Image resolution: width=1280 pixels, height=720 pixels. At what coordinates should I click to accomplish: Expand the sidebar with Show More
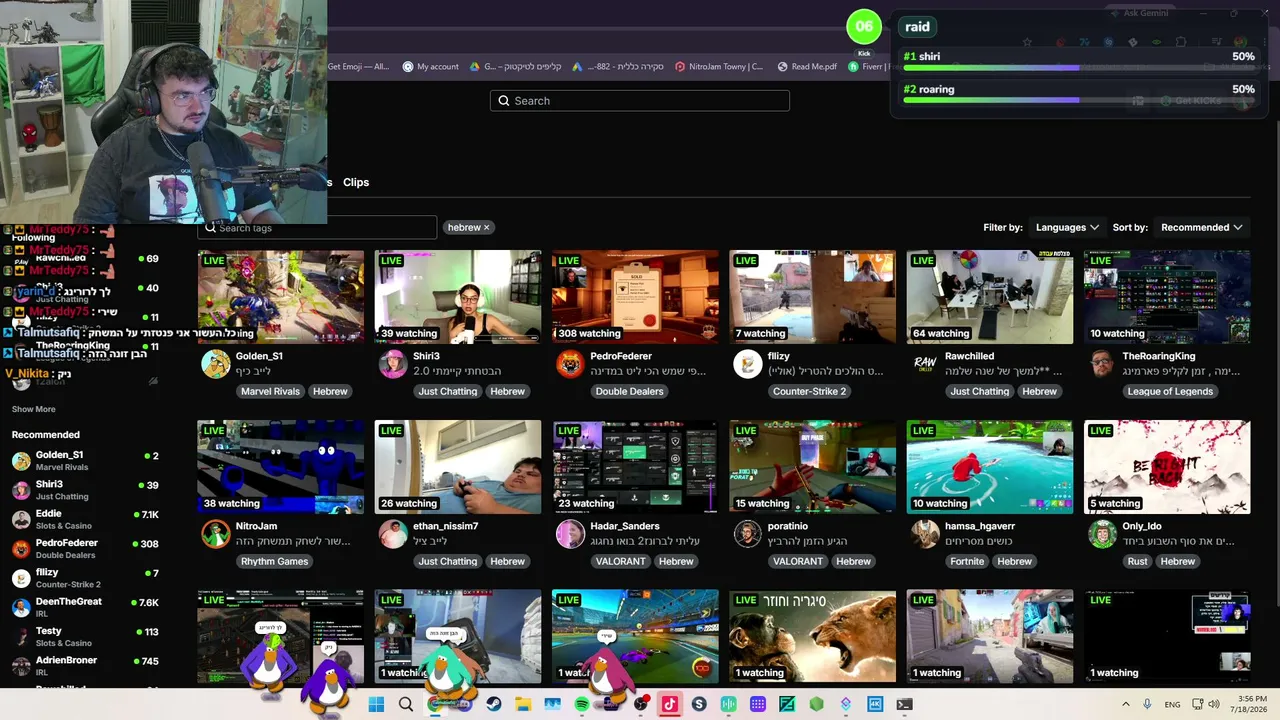(33, 409)
